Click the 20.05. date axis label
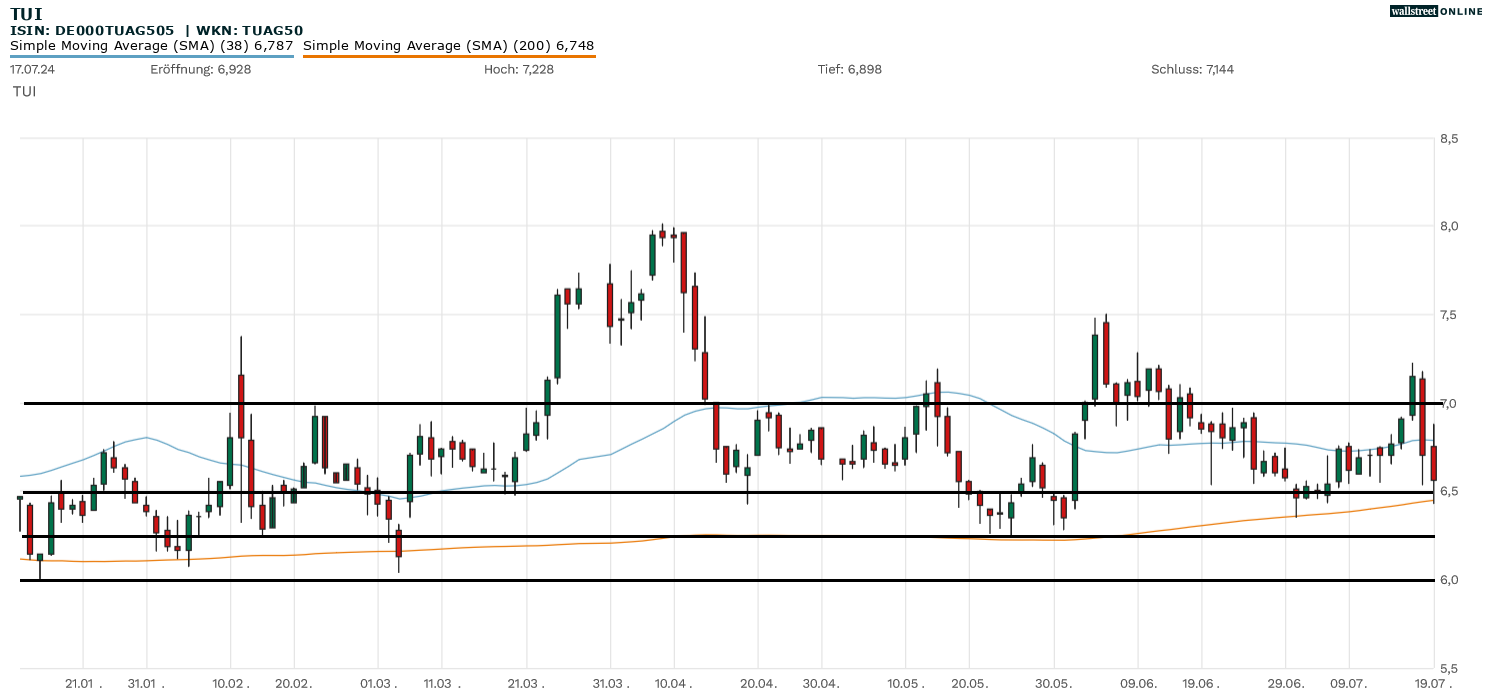 [969, 683]
